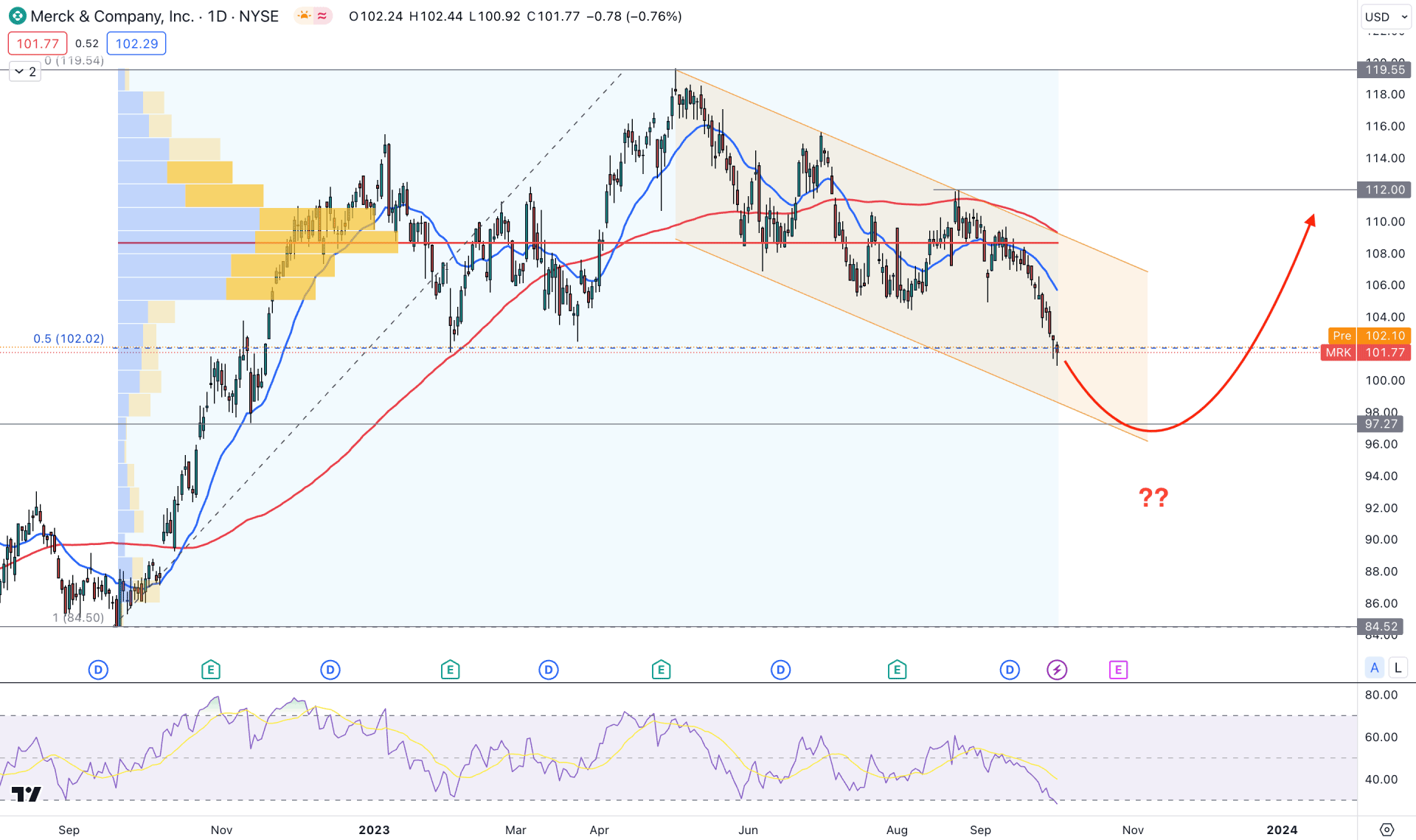
Task: Click the NYSE exchange label
Action: pyautogui.click(x=259, y=16)
